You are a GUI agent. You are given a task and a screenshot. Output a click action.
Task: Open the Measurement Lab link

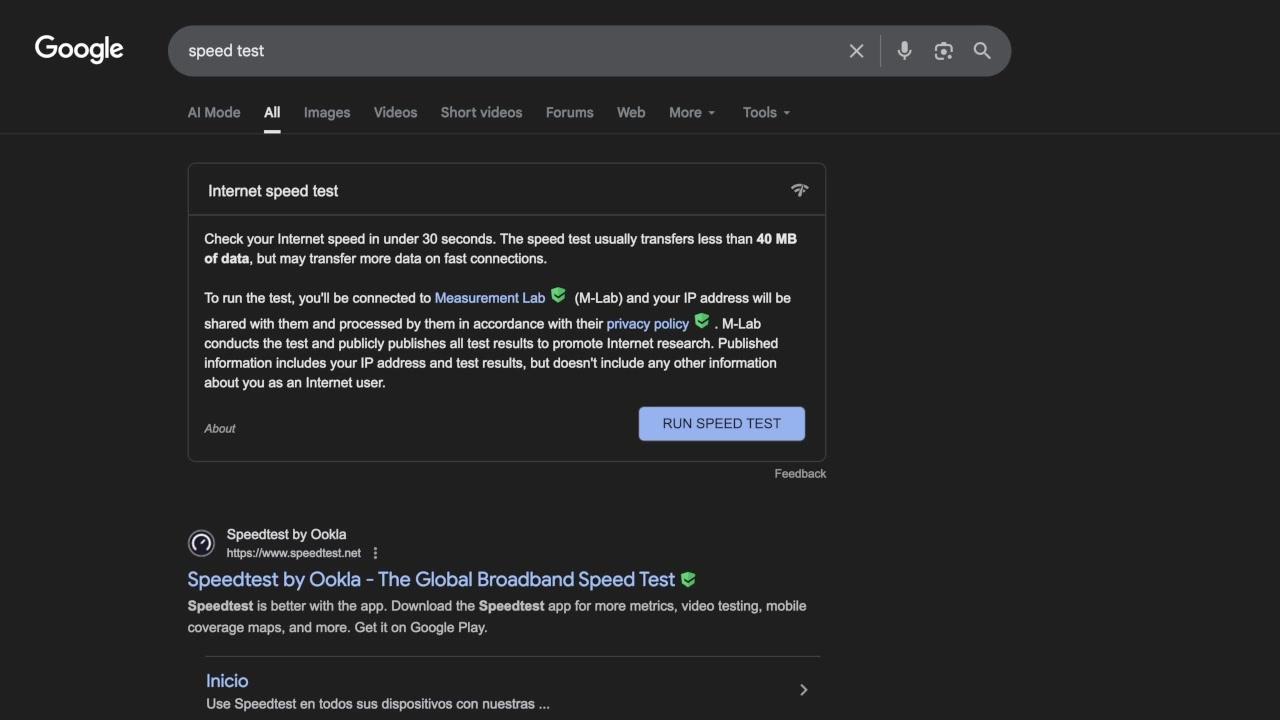tap(490, 298)
